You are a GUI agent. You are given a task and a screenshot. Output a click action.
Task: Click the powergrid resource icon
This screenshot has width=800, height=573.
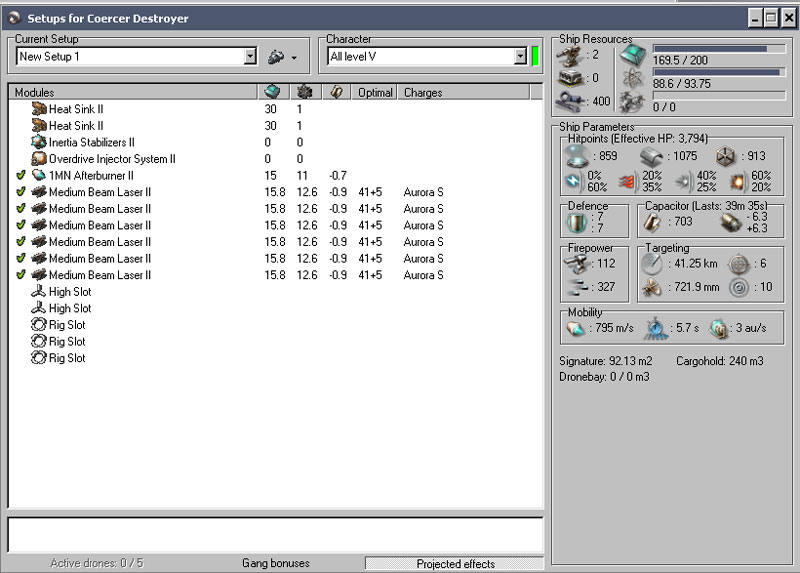click(x=633, y=78)
